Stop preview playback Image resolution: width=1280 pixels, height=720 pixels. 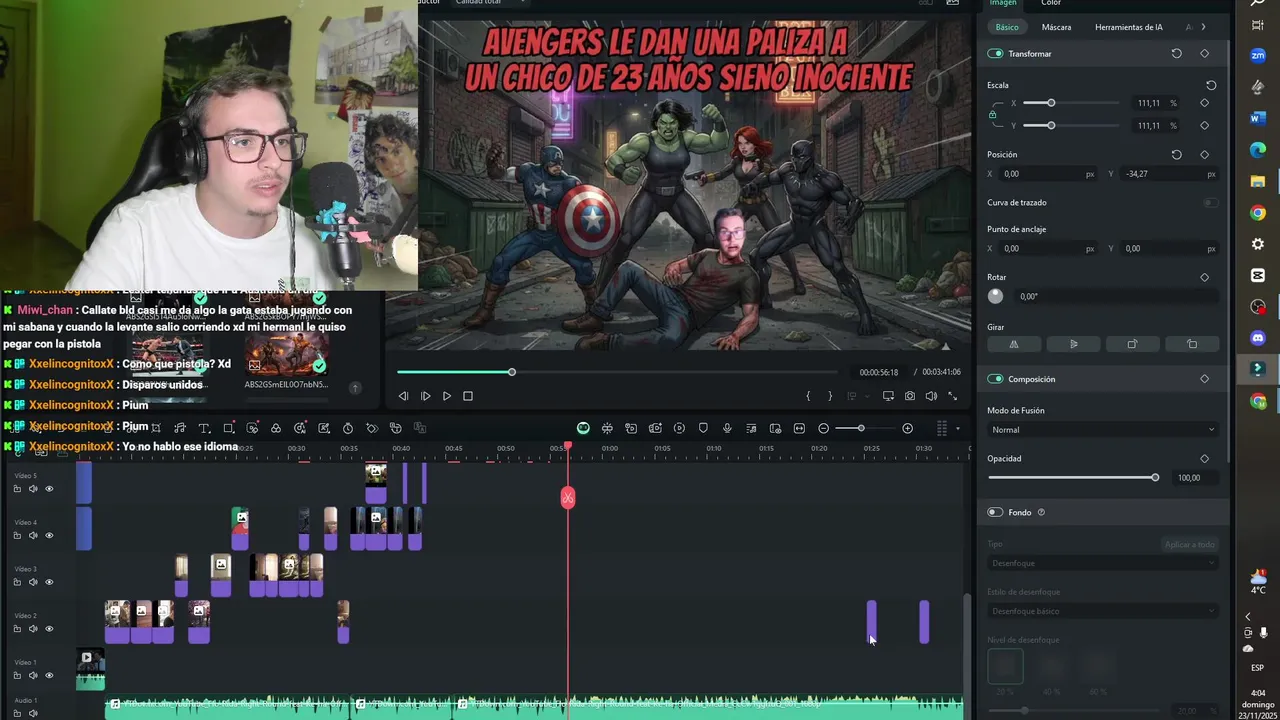(x=467, y=396)
